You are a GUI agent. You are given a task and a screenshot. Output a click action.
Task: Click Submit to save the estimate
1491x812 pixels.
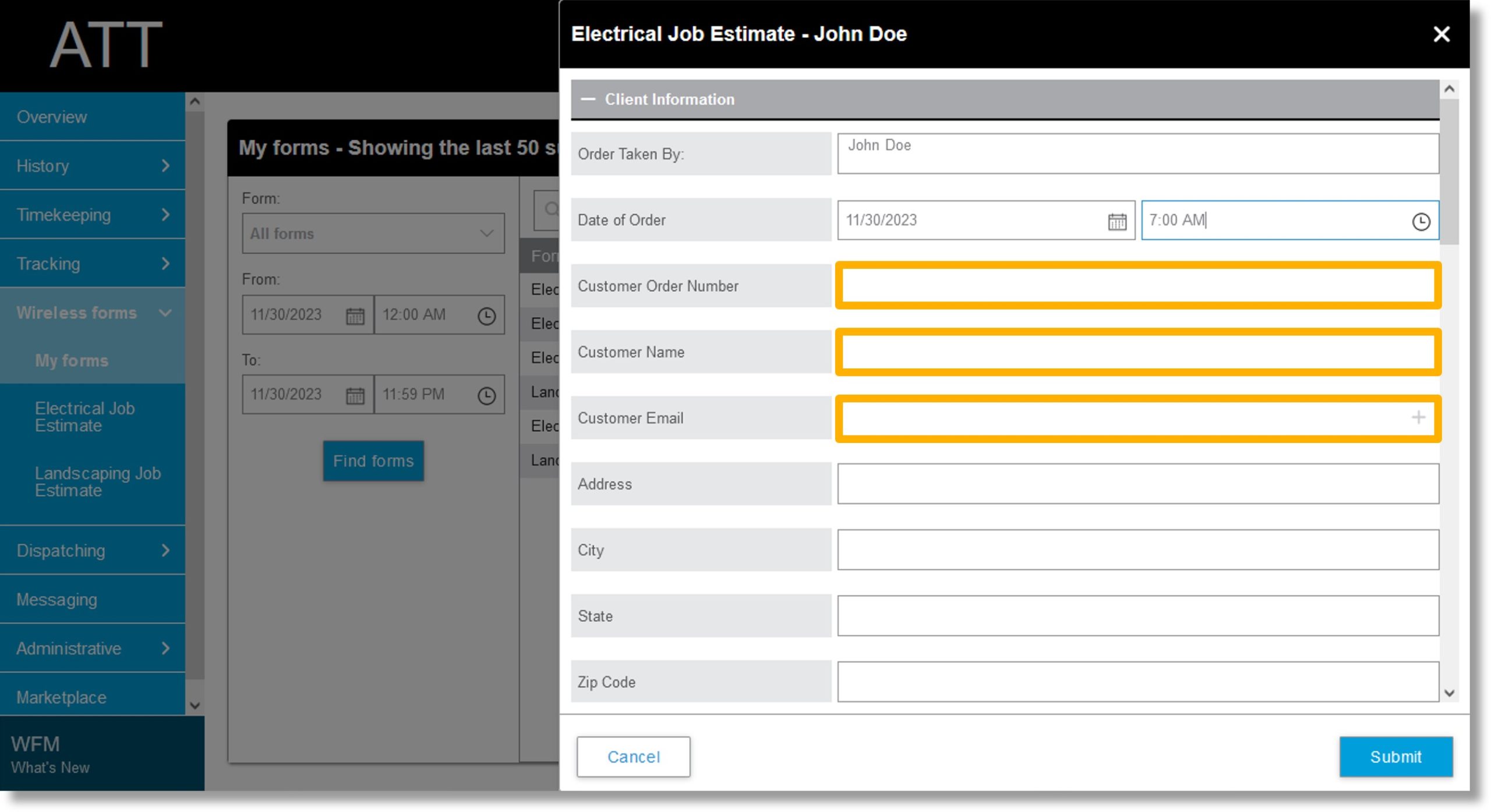tap(1396, 756)
